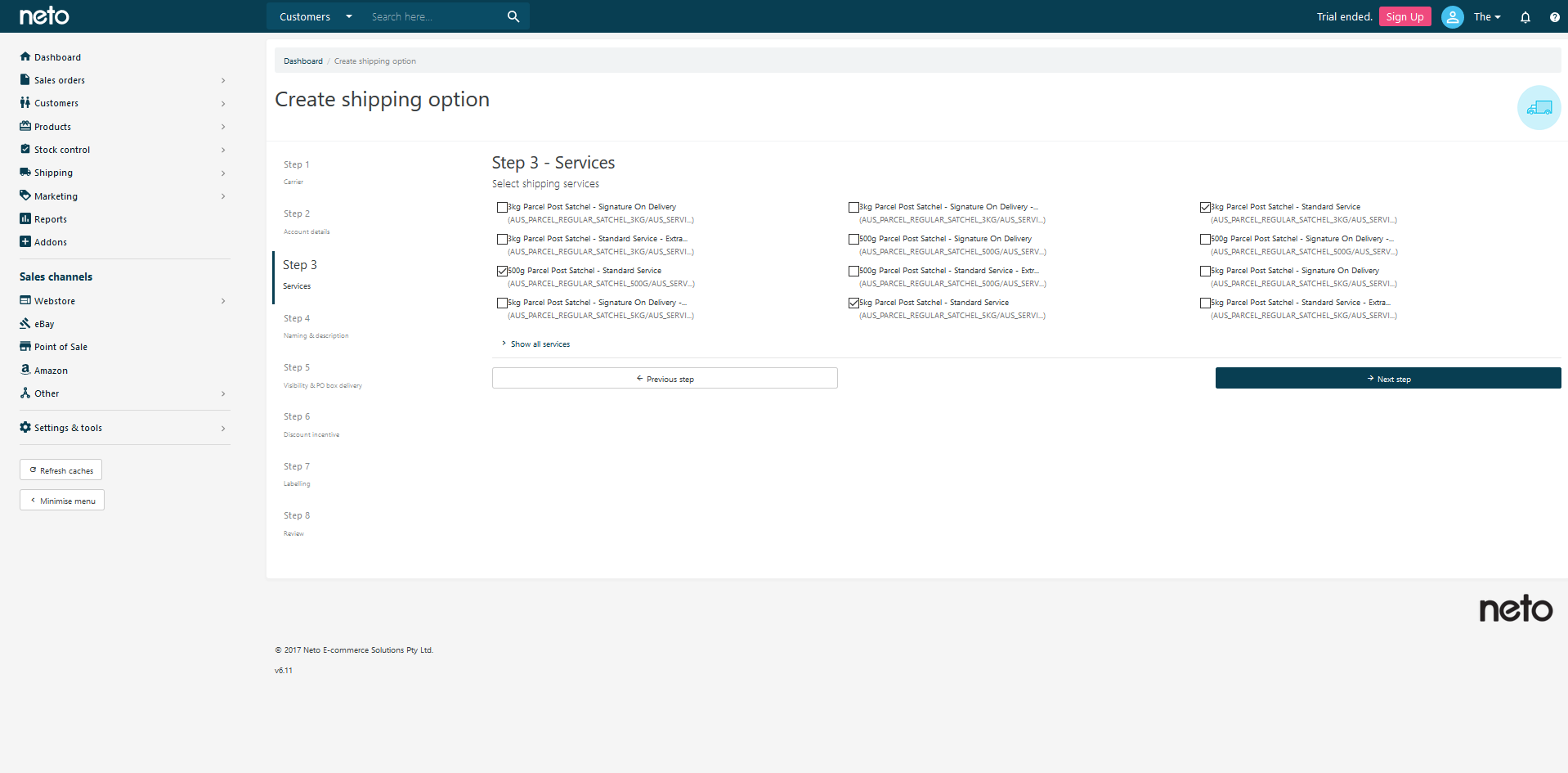Screen dimensions: 1568x773
Task: Expand Products submenu chevron
Action: 223,127
